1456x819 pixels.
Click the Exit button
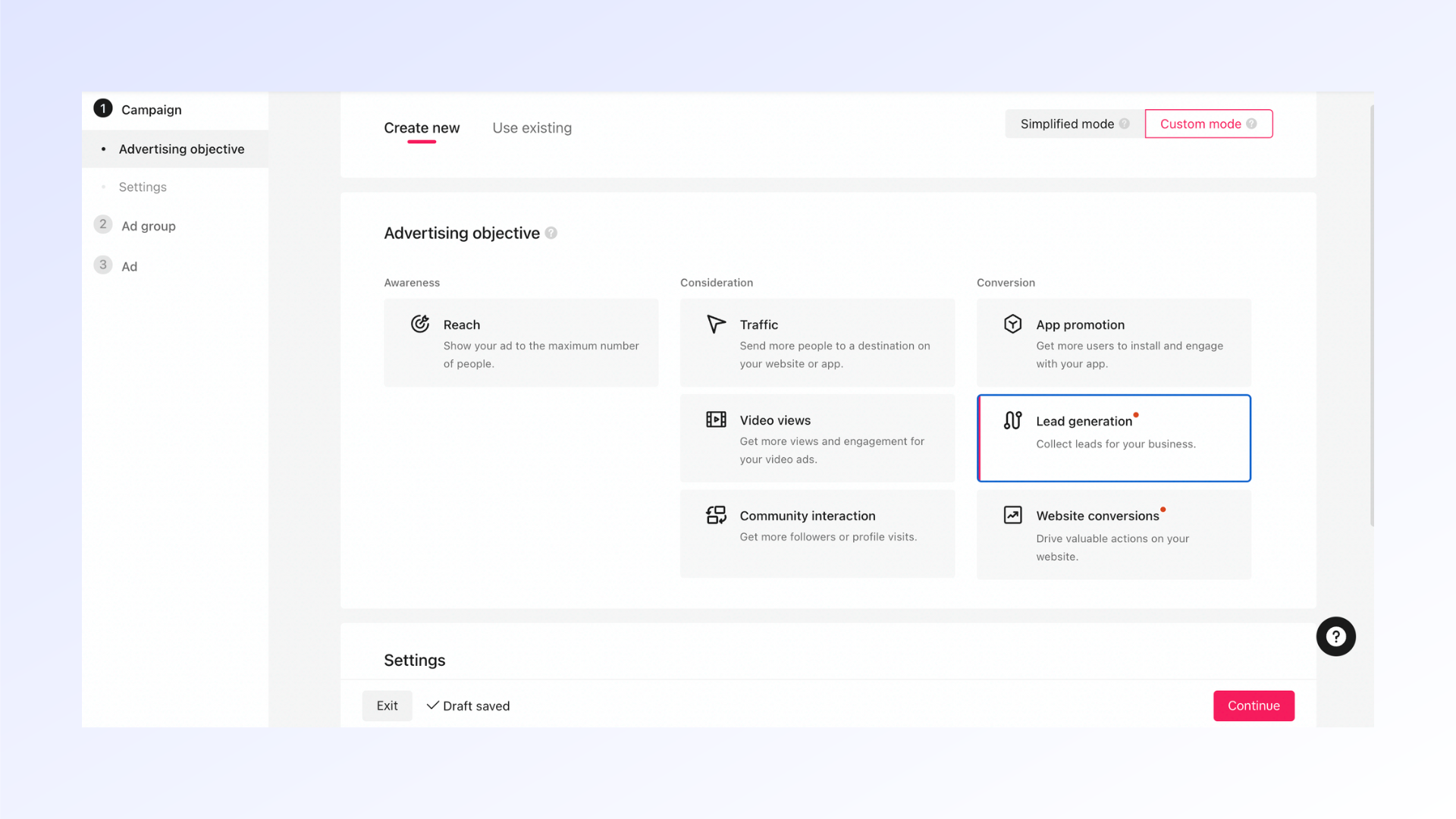387,705
